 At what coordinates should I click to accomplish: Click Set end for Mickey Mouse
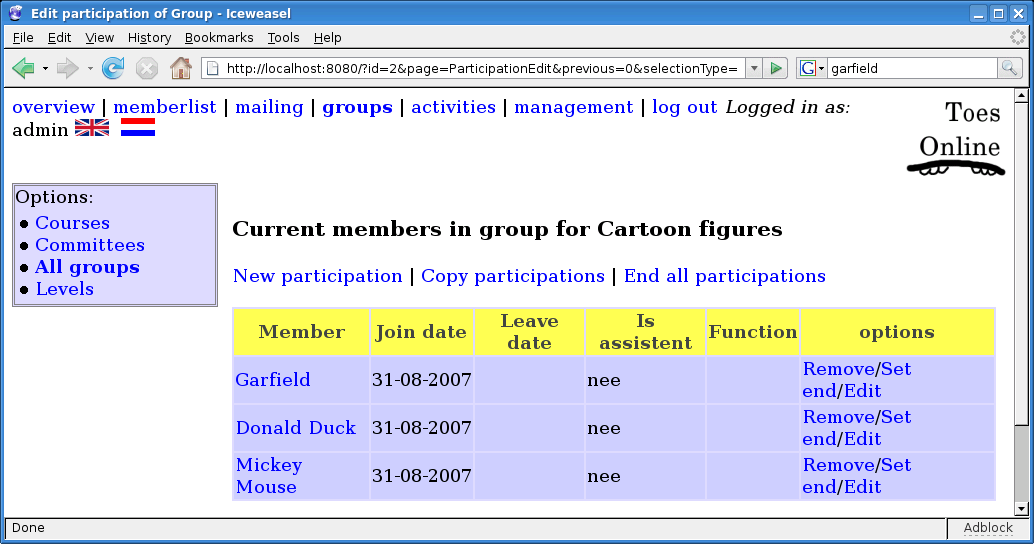pos(857,476)
